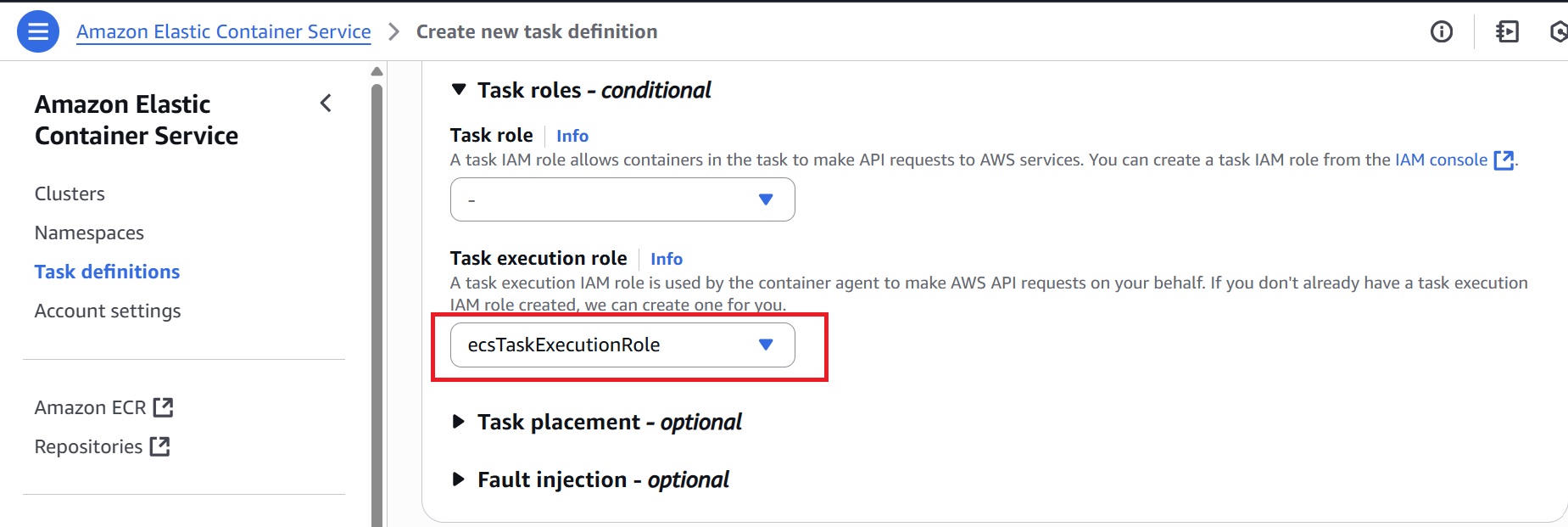Open Namespaces from the sidebar

(89, 233)
